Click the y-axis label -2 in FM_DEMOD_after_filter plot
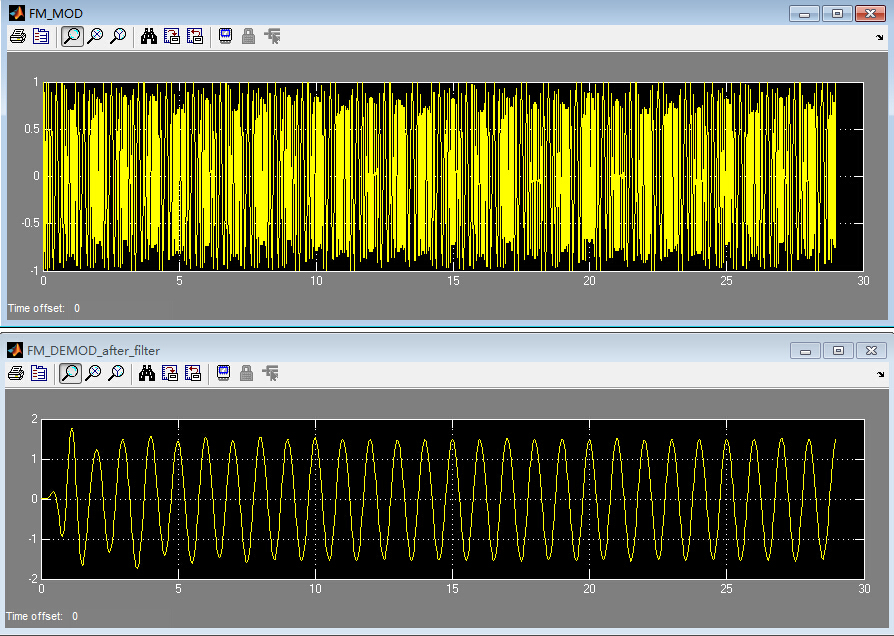Image resolution: width=894 pixels, height=636 pixels. coord(32,578)
